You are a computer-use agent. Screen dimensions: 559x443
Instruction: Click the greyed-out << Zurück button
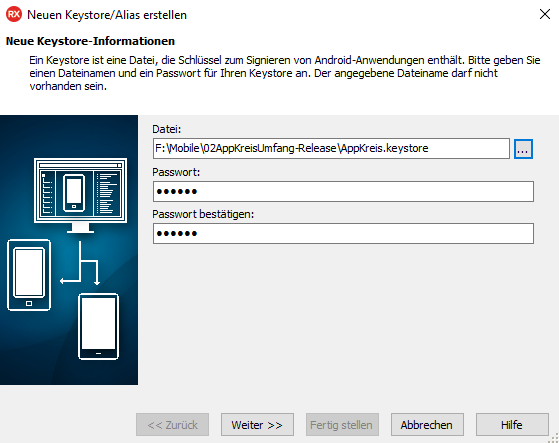173,424
